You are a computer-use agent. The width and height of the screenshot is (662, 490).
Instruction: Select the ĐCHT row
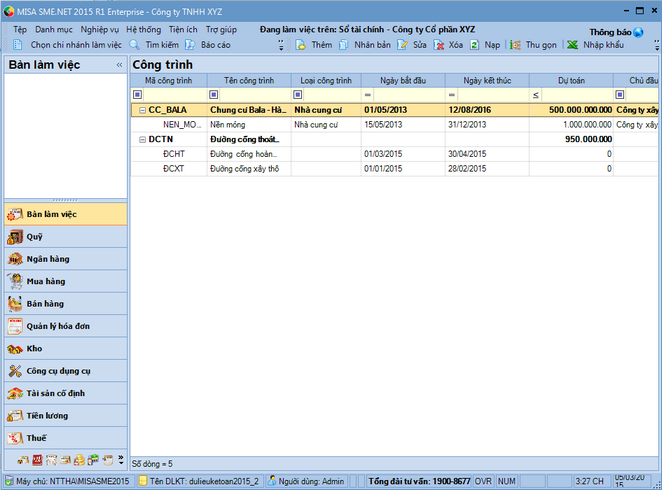click(394, 154)
